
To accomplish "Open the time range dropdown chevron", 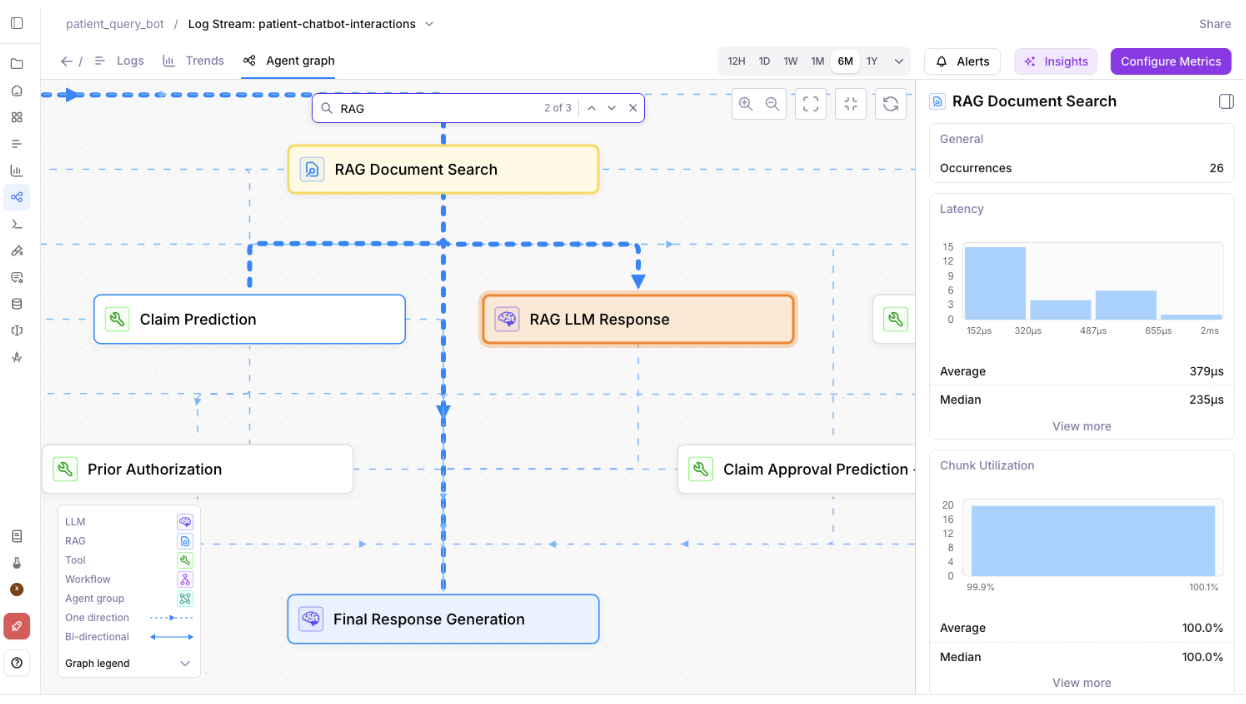I will pos(898,61).
